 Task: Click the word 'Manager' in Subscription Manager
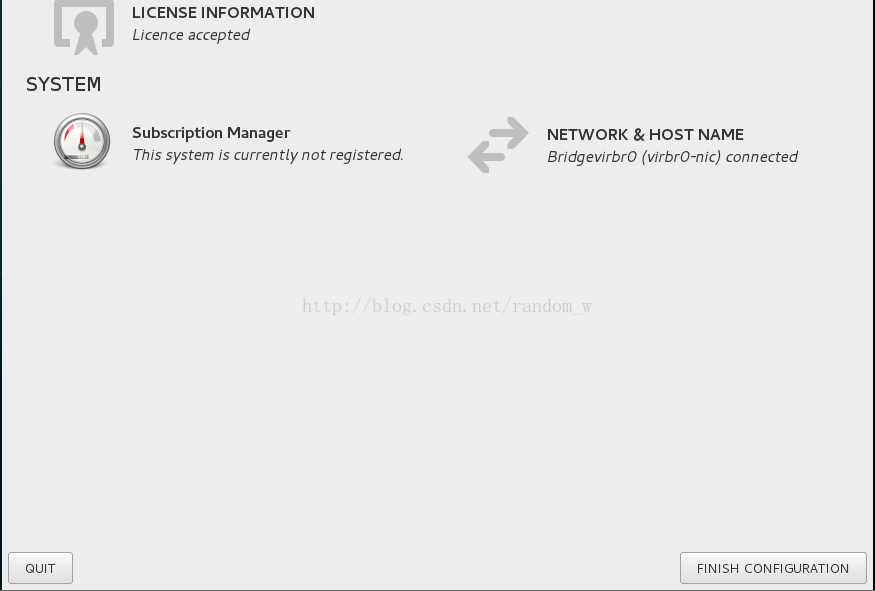click(x=258, y=133)
